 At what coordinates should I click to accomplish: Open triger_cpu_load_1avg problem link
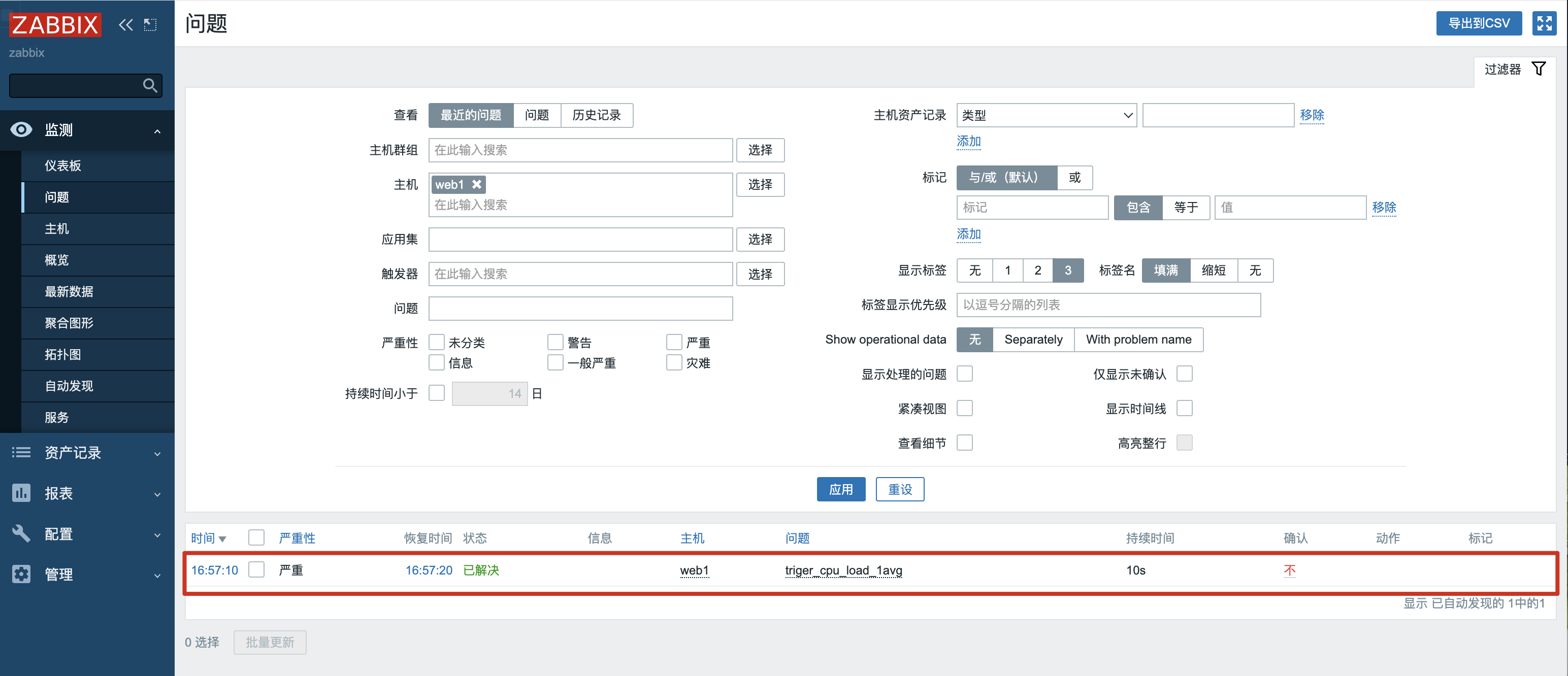pyautogui.click(x=843, y=570)
